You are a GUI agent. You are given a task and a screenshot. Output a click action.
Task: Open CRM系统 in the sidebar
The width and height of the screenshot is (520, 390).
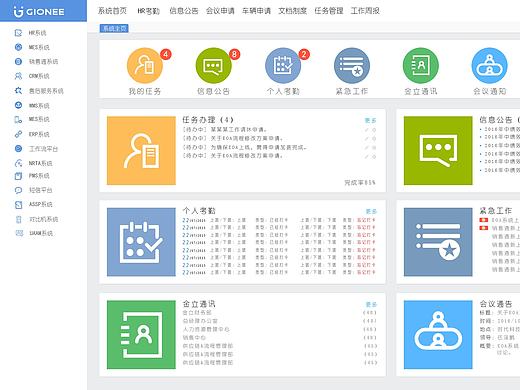coord(39,76)
